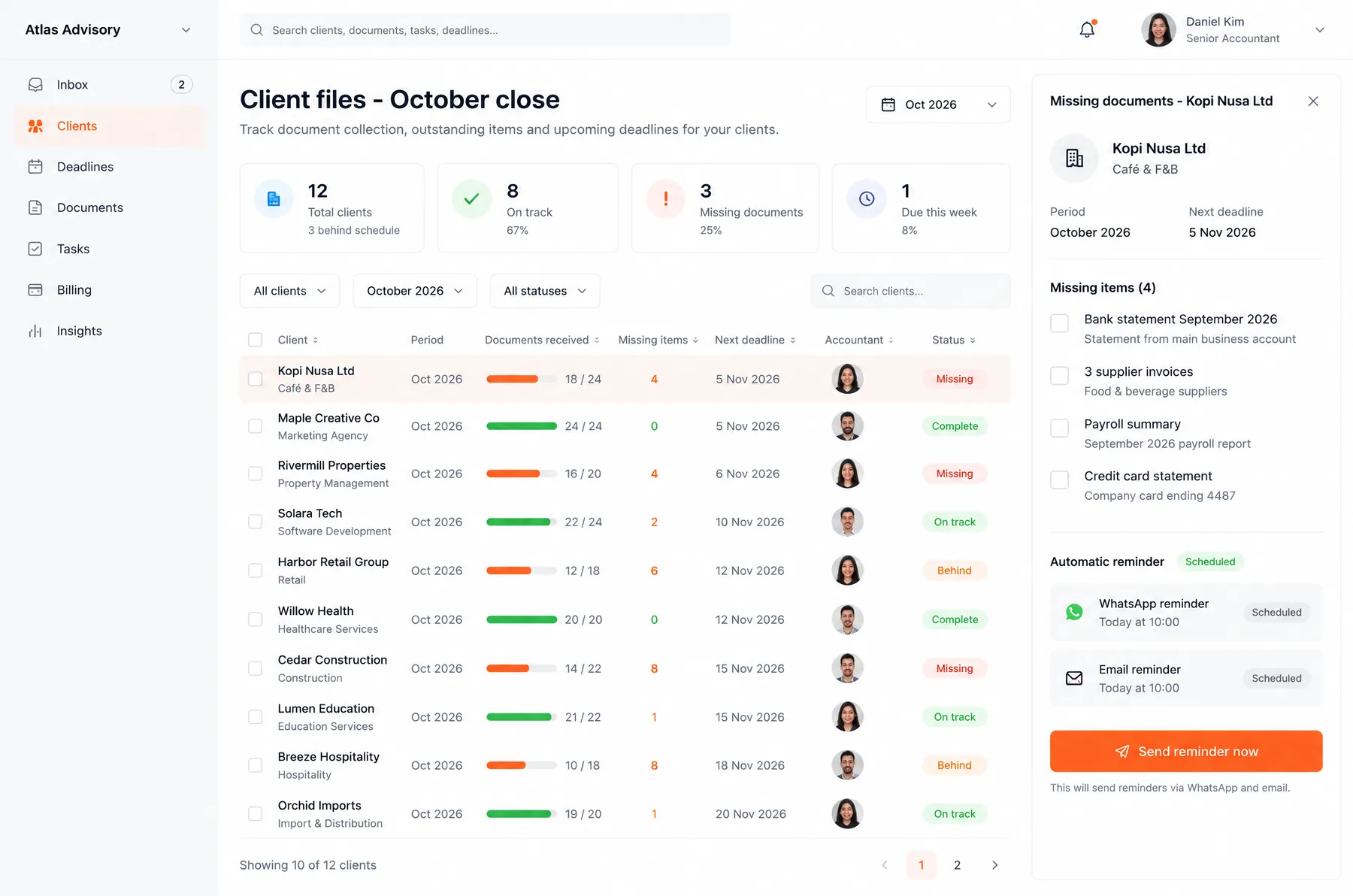
Task: Click the Inbox tray icon in sidebar
Action: [x=35, y=85]
